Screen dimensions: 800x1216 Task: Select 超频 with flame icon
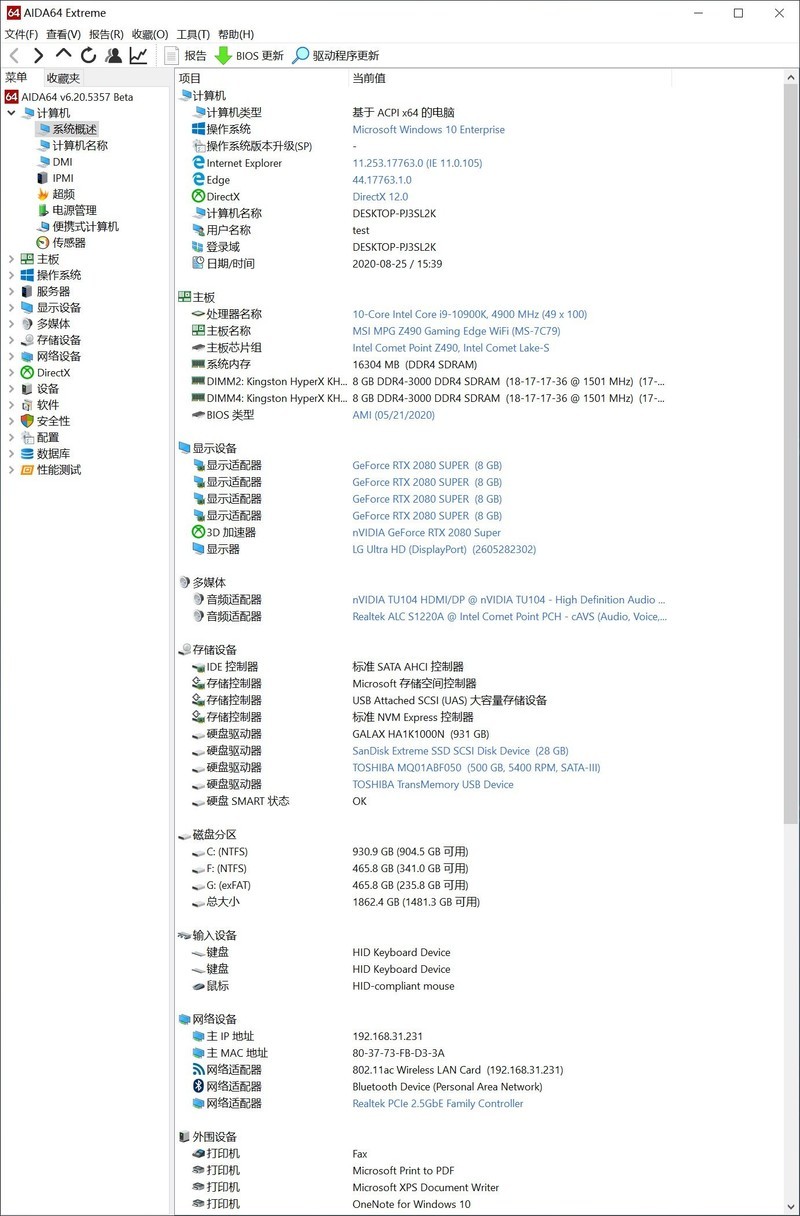pyautogui.click(x=63, y=194)
